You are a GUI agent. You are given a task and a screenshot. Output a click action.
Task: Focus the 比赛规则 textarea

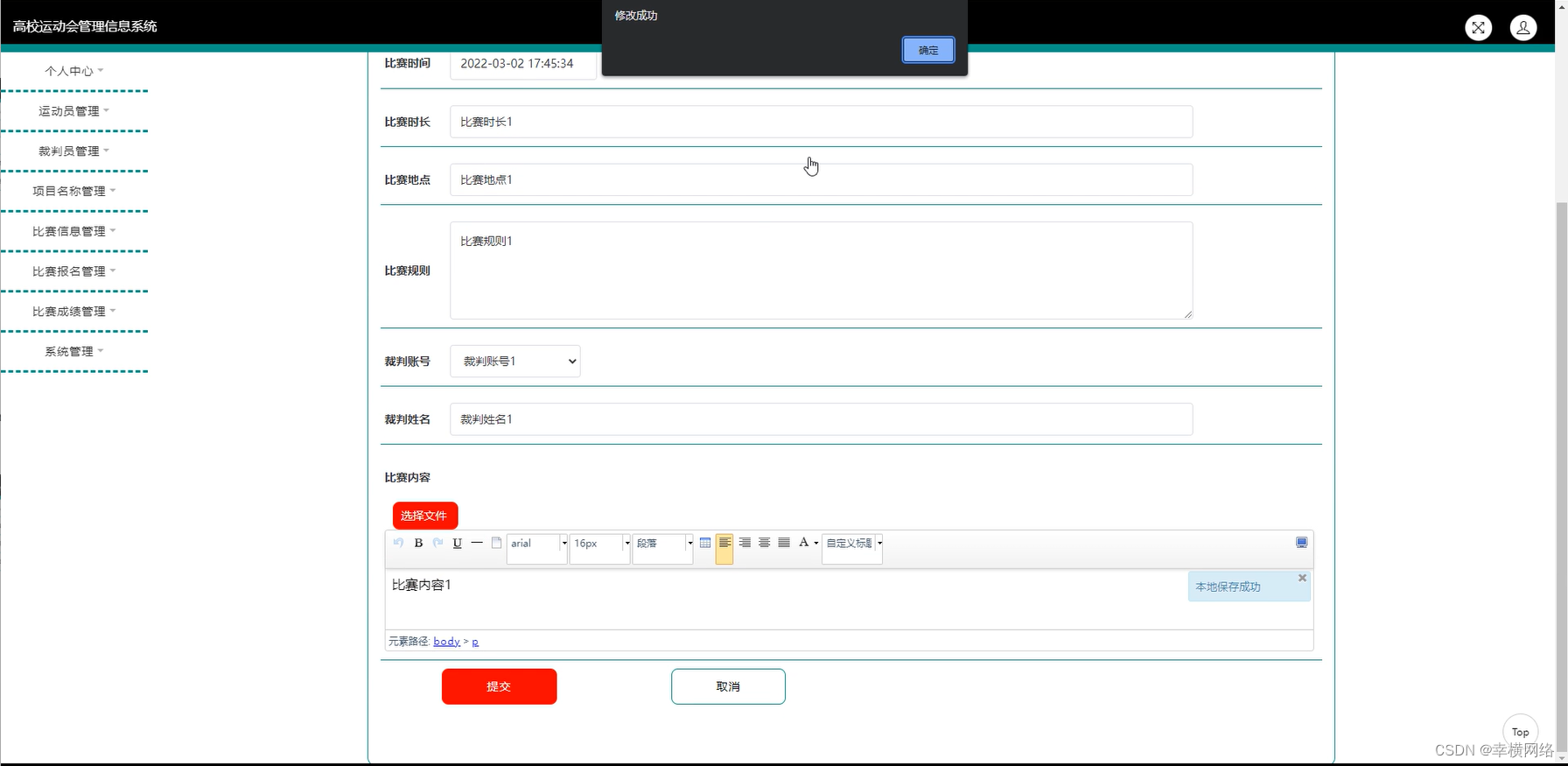(x=821, y=271)
